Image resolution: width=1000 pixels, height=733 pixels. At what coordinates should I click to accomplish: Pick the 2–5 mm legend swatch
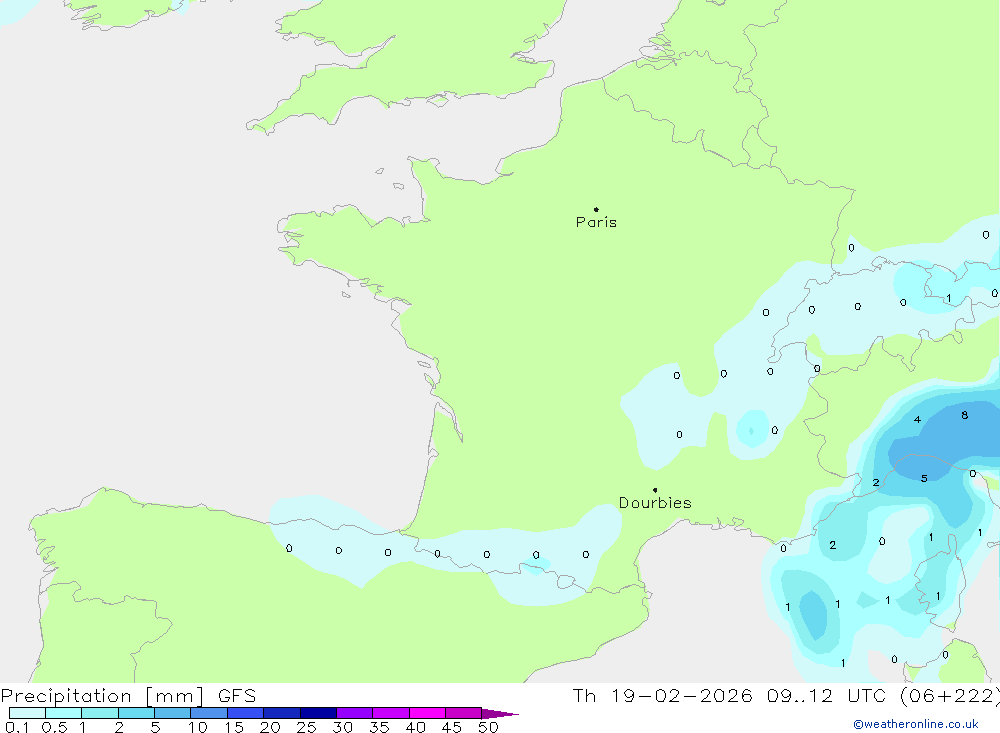[x=136, y=713]
